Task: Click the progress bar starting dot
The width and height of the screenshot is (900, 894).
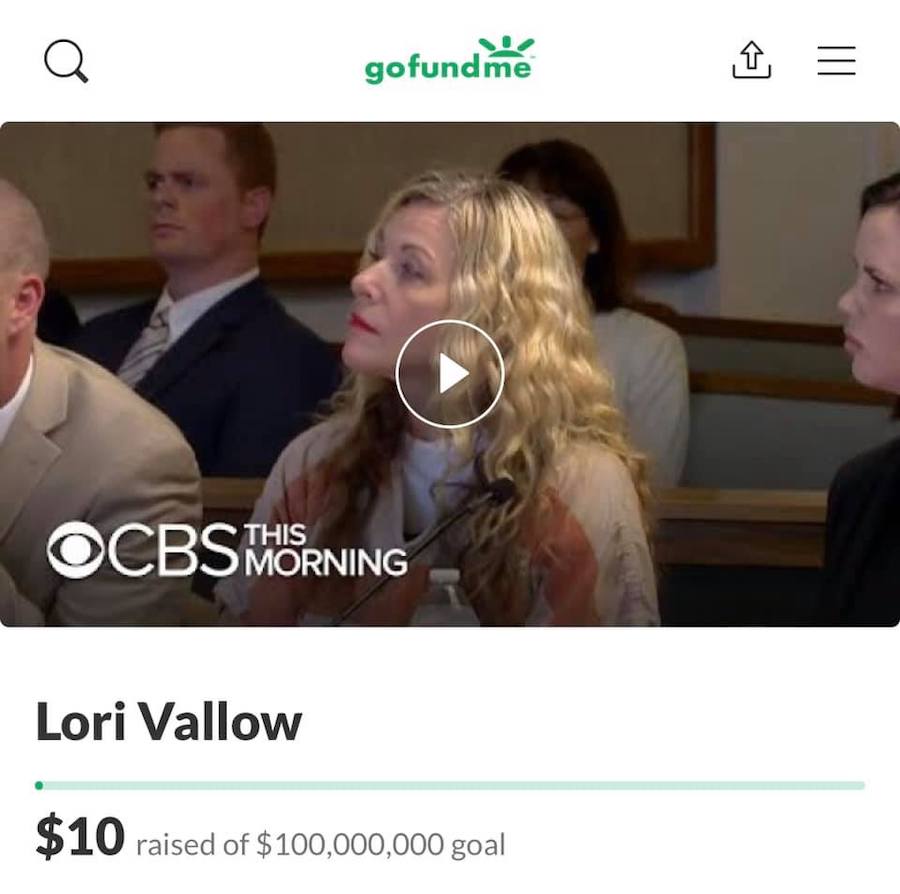Action: click(39, 785)
